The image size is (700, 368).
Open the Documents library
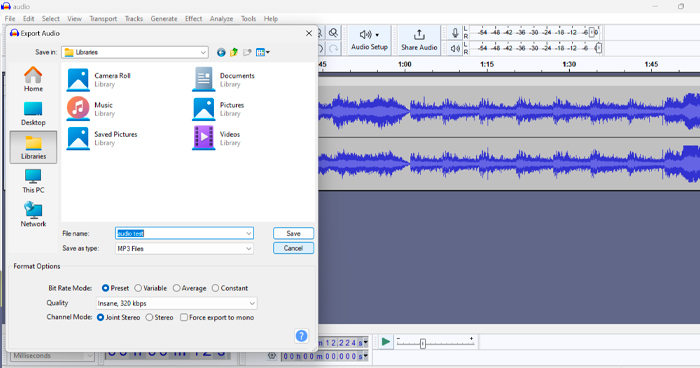pos(224,79)
